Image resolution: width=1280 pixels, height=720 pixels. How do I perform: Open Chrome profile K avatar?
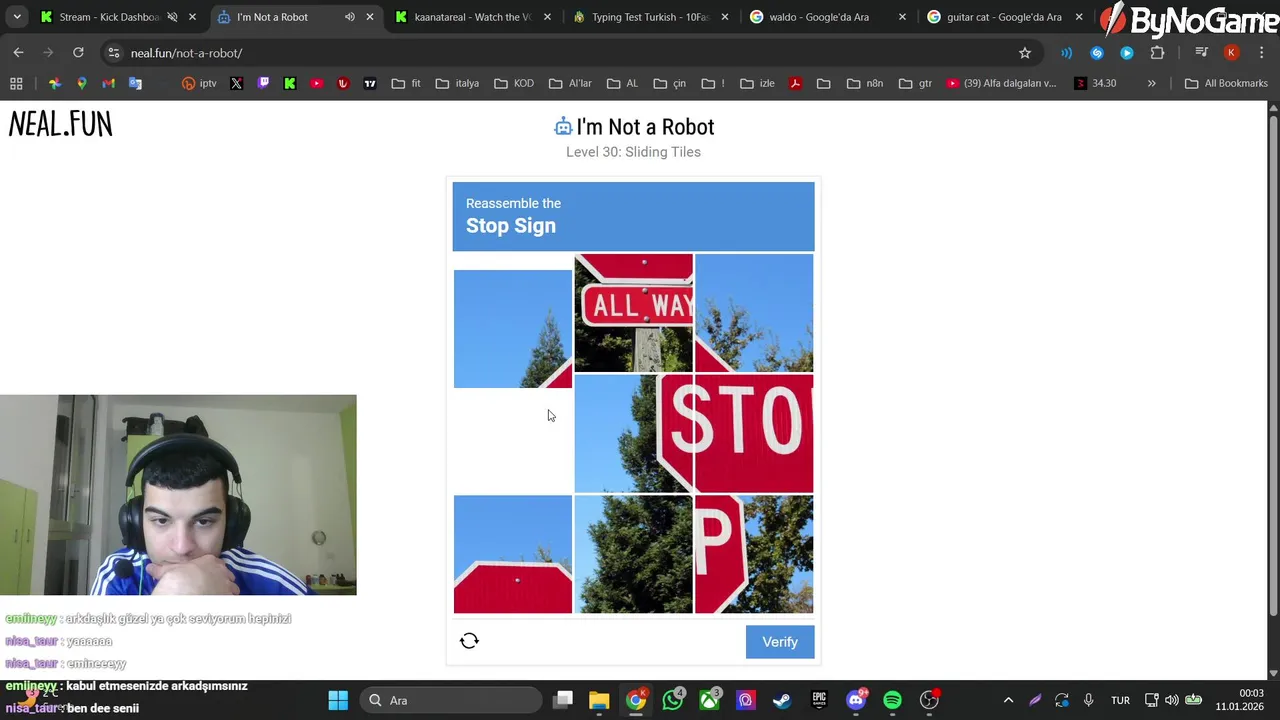point(1231,53)
